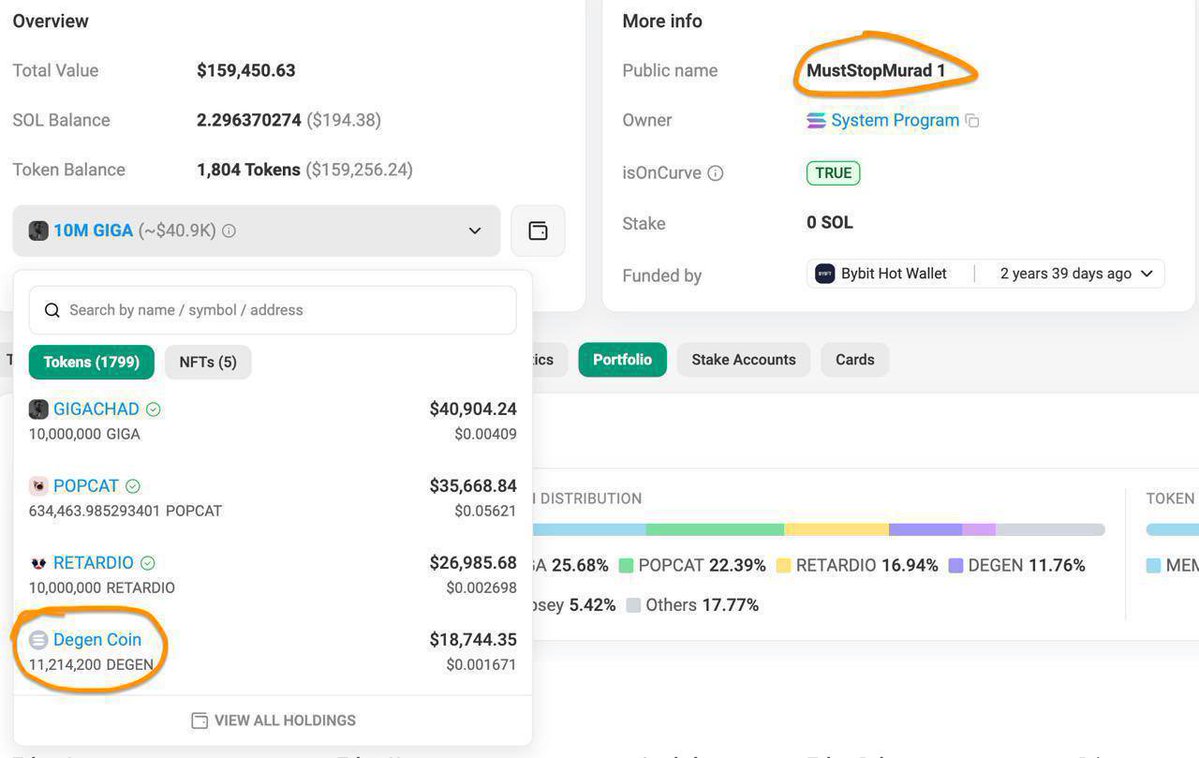The image size is (1199, 758).
Task: Click the isOnCurve info icon
Action: click(715, 173)
